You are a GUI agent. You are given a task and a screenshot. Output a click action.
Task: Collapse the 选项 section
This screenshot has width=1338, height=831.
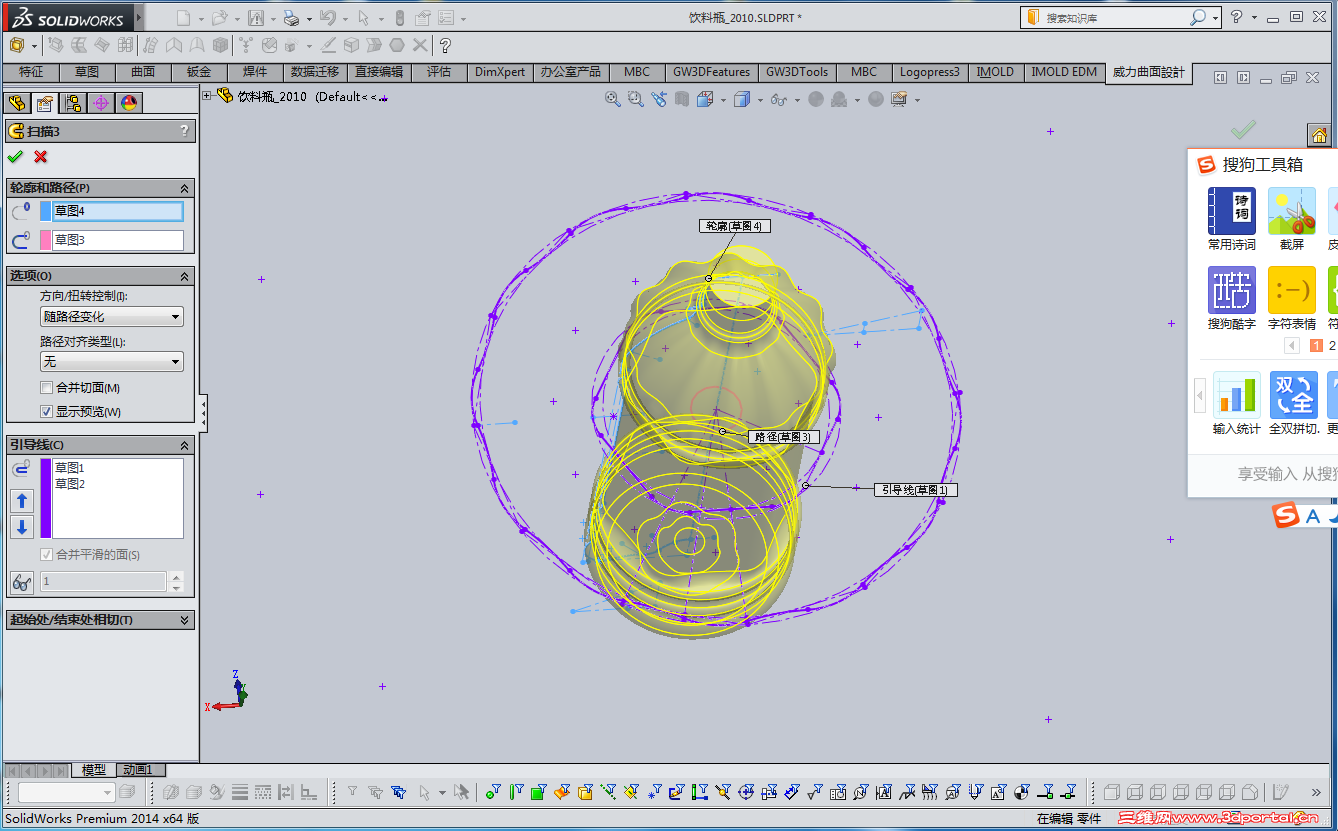pyautogui.click(x=185, y=276)
